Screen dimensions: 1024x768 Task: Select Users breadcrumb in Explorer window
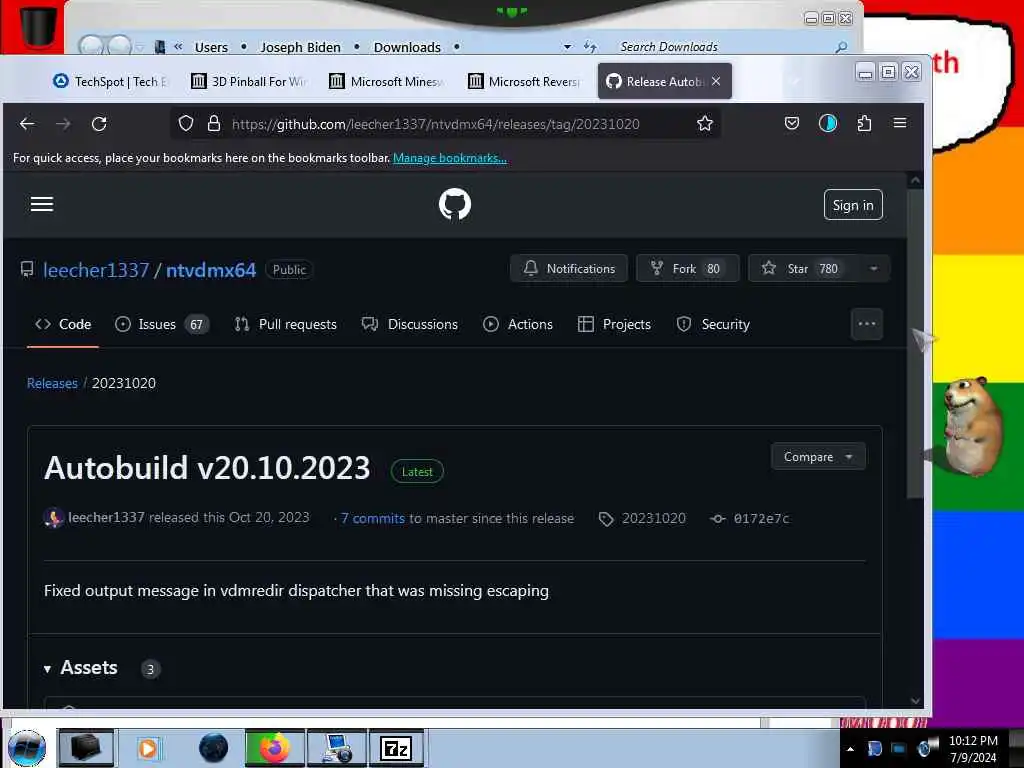click(x=212, y=47)
